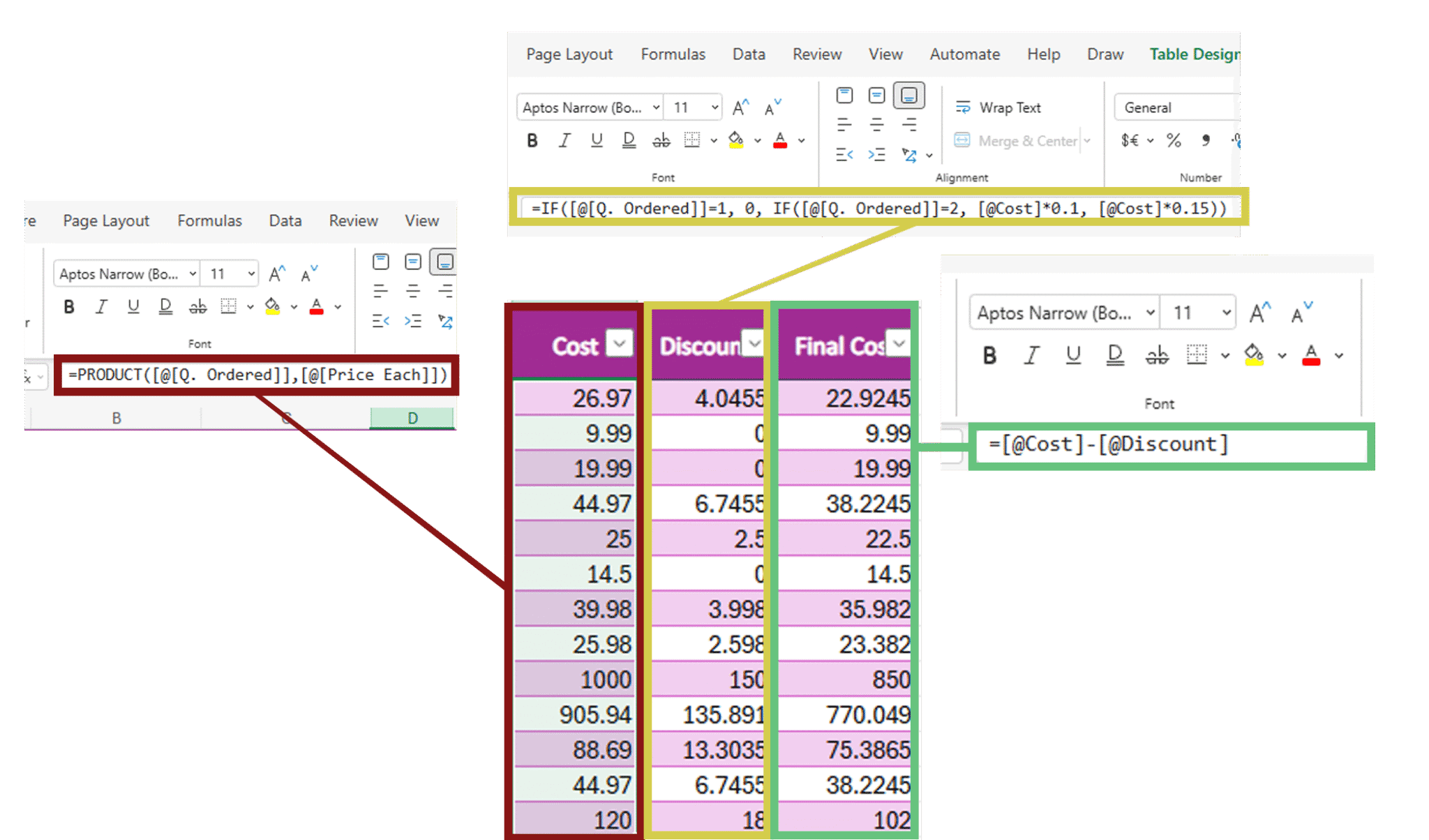1429x840 pixels.
Task: Select the decrease indent icon
Action: pyautogui.click(x=844, y=155)
